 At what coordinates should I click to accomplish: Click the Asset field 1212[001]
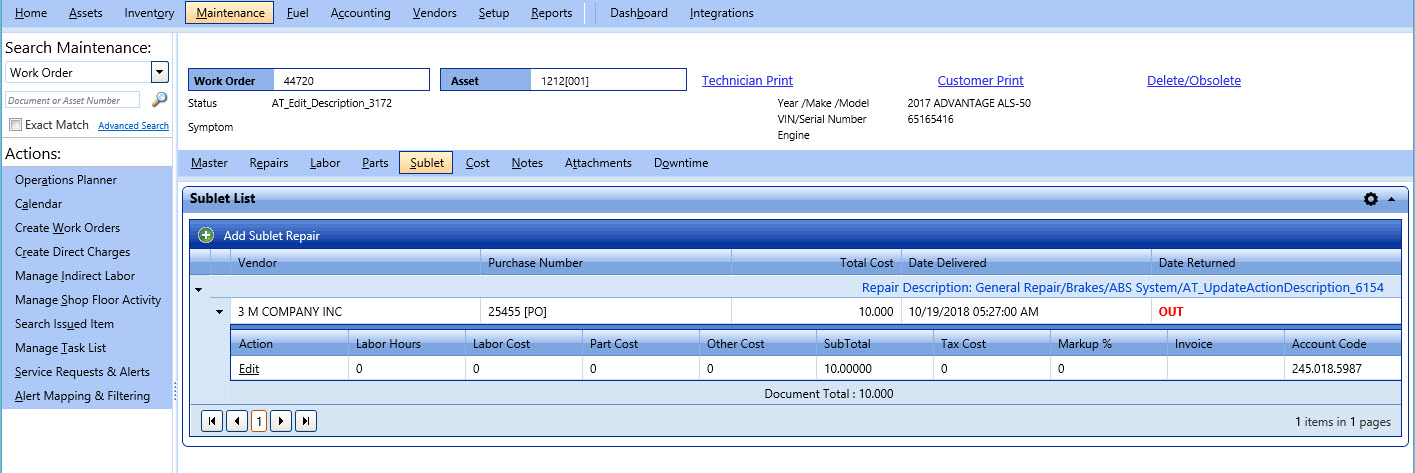(x=608, y=80)
